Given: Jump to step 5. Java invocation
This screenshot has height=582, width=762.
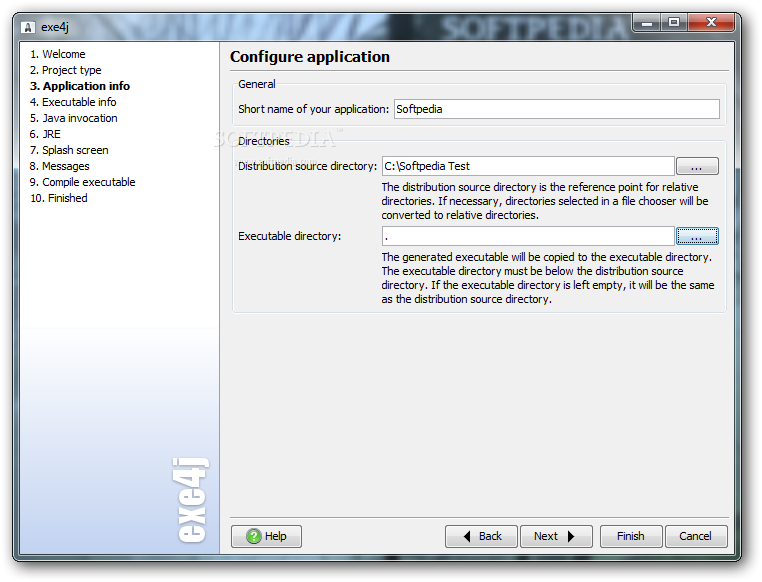Looking at the screenshot, I should point(73,118).
